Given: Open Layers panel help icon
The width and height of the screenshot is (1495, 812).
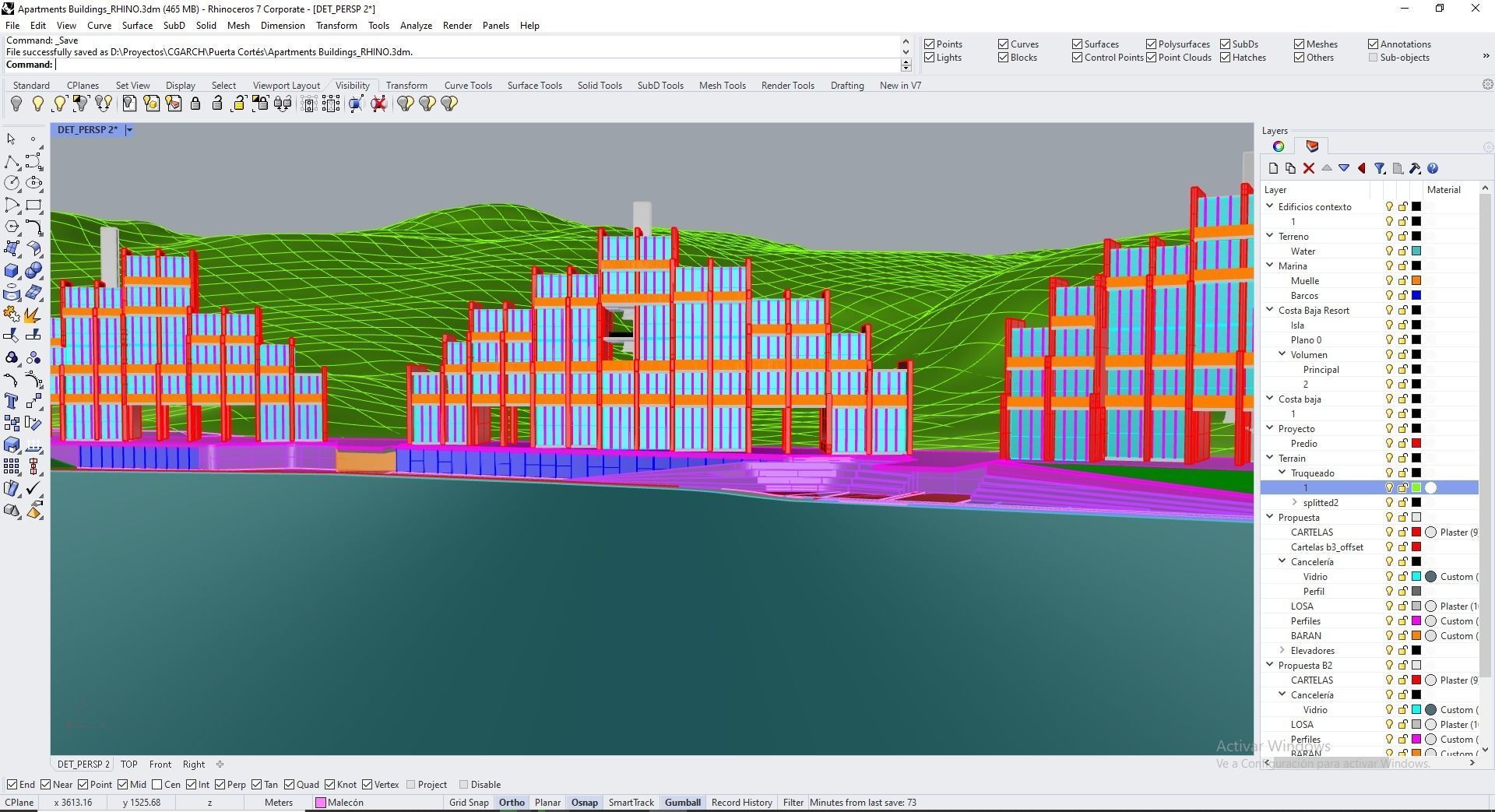Looking at the screenshot, I should pyautogui.click(x=1433, y=168).
